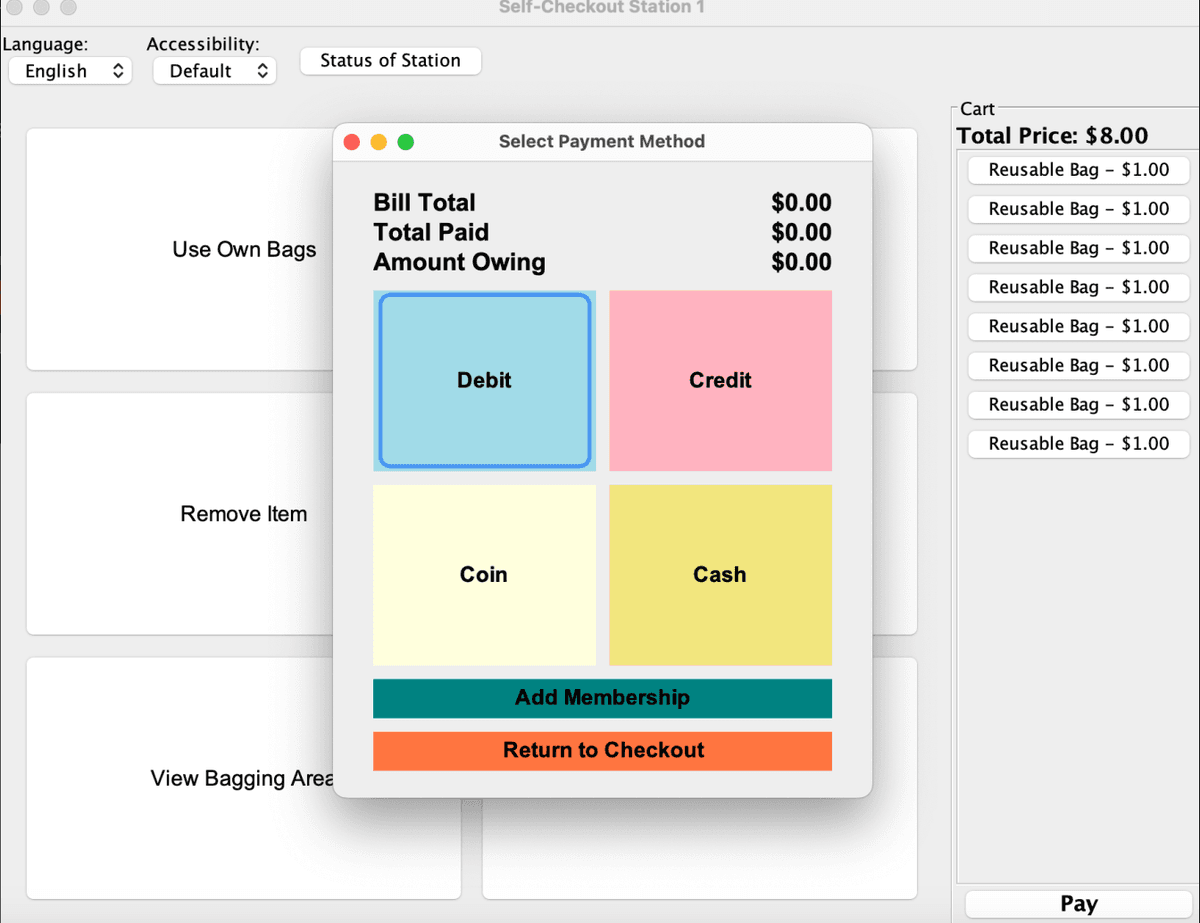
Task: Open the View Bagging Area option
Action: [x=180, y=778]
